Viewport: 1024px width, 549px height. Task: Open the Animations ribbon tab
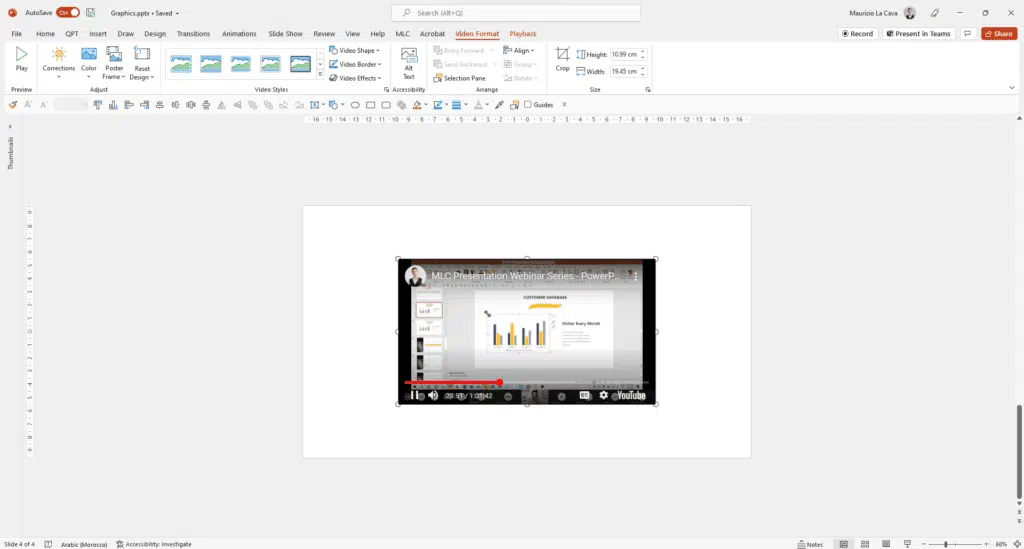coord(239,34)
